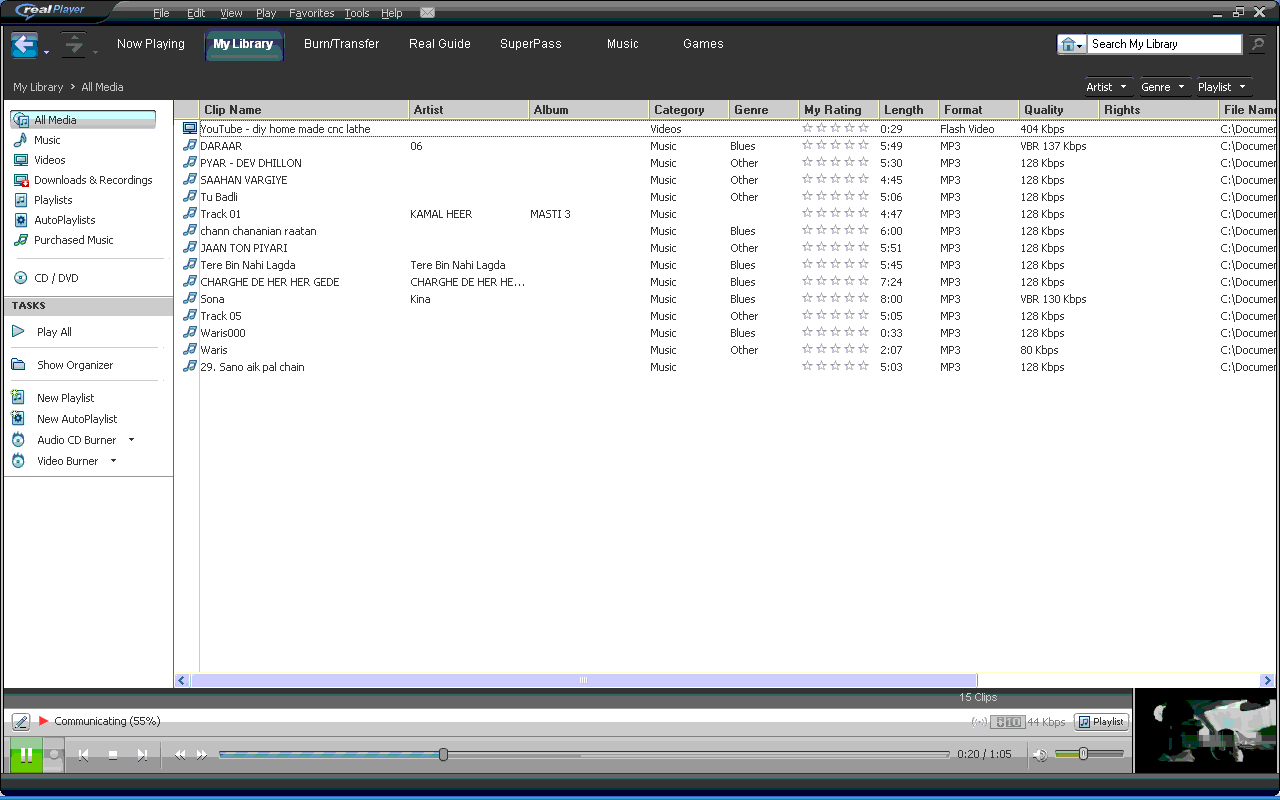Viewport: 1280px width, 800px height.
Task: Switch to the Games tab
Action: coord(703,44)
